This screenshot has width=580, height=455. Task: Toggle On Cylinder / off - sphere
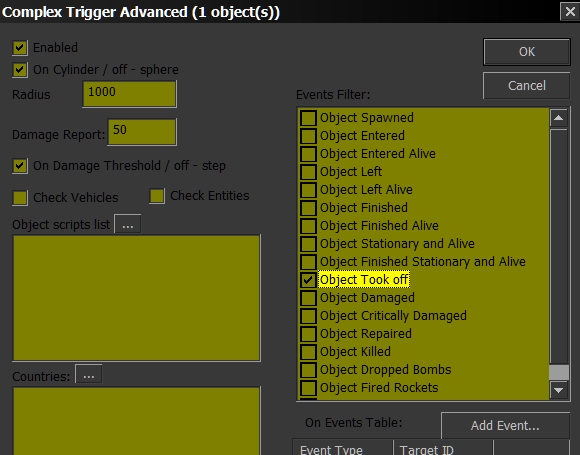20,70
